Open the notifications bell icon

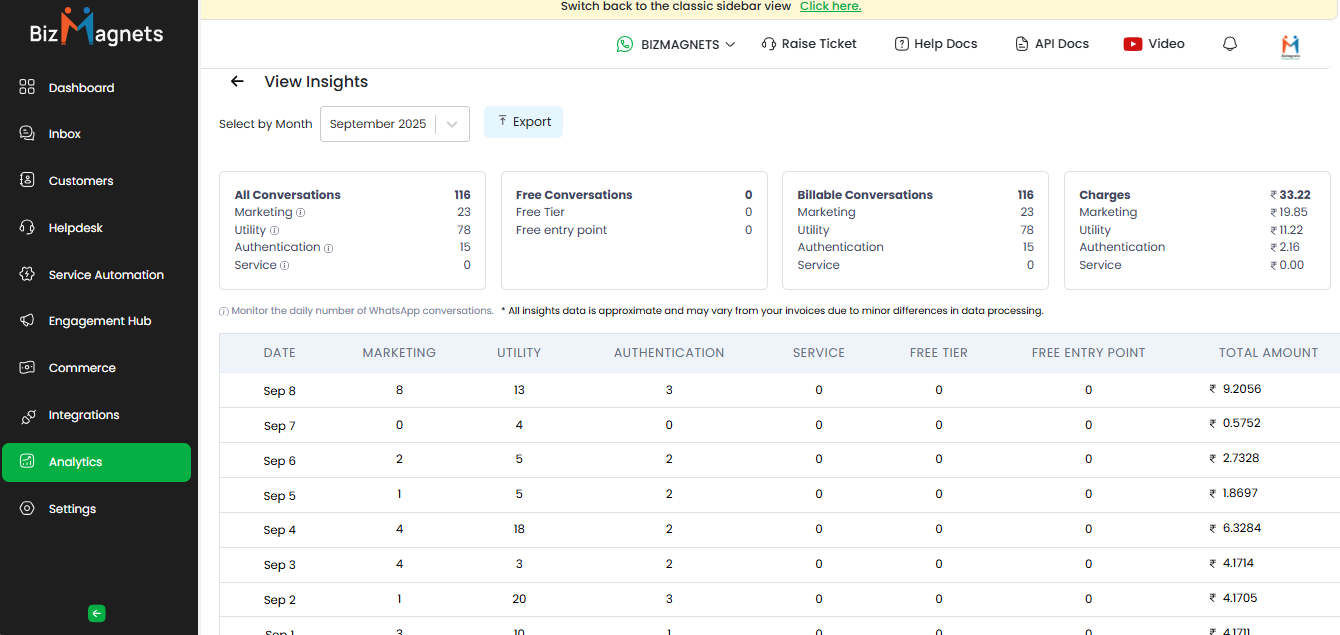(x=1230, y=44)
